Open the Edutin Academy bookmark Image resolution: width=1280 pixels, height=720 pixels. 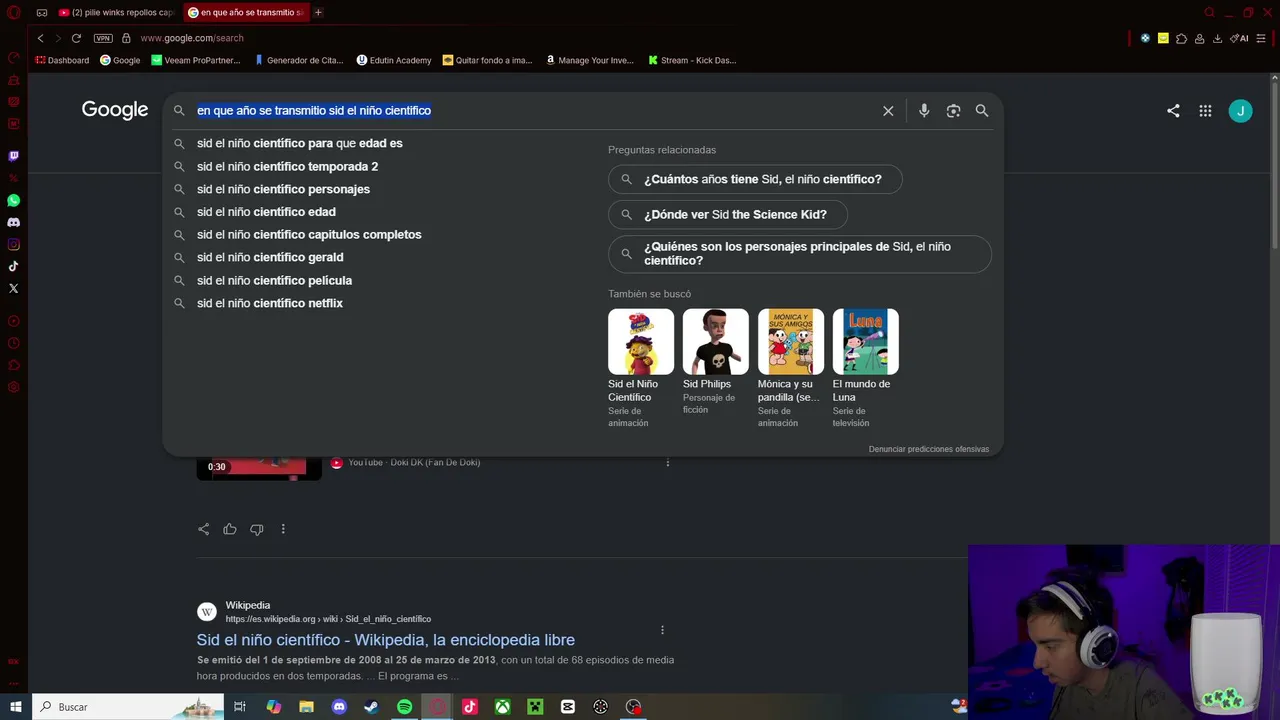click(x=394, y=60)
